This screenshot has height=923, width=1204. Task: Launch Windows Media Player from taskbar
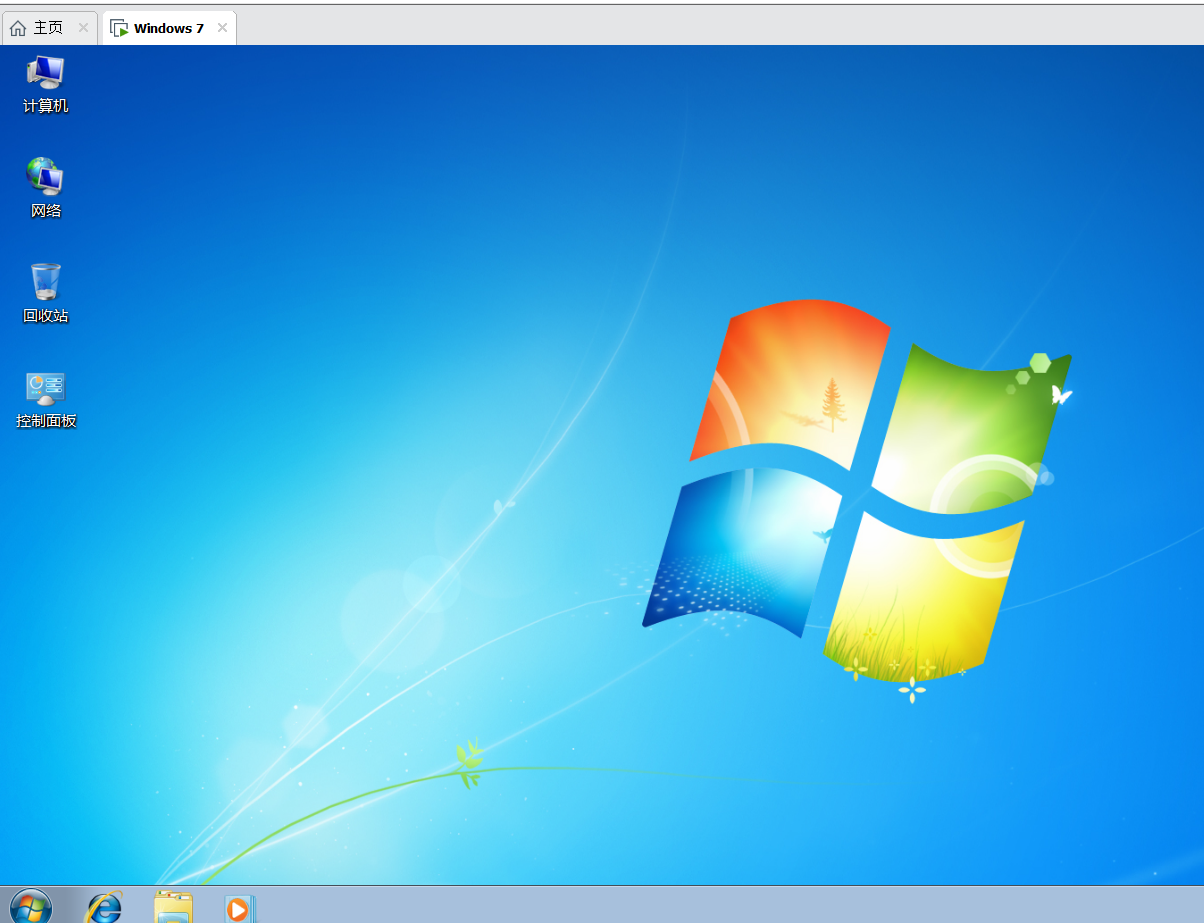tap(240, 908)
